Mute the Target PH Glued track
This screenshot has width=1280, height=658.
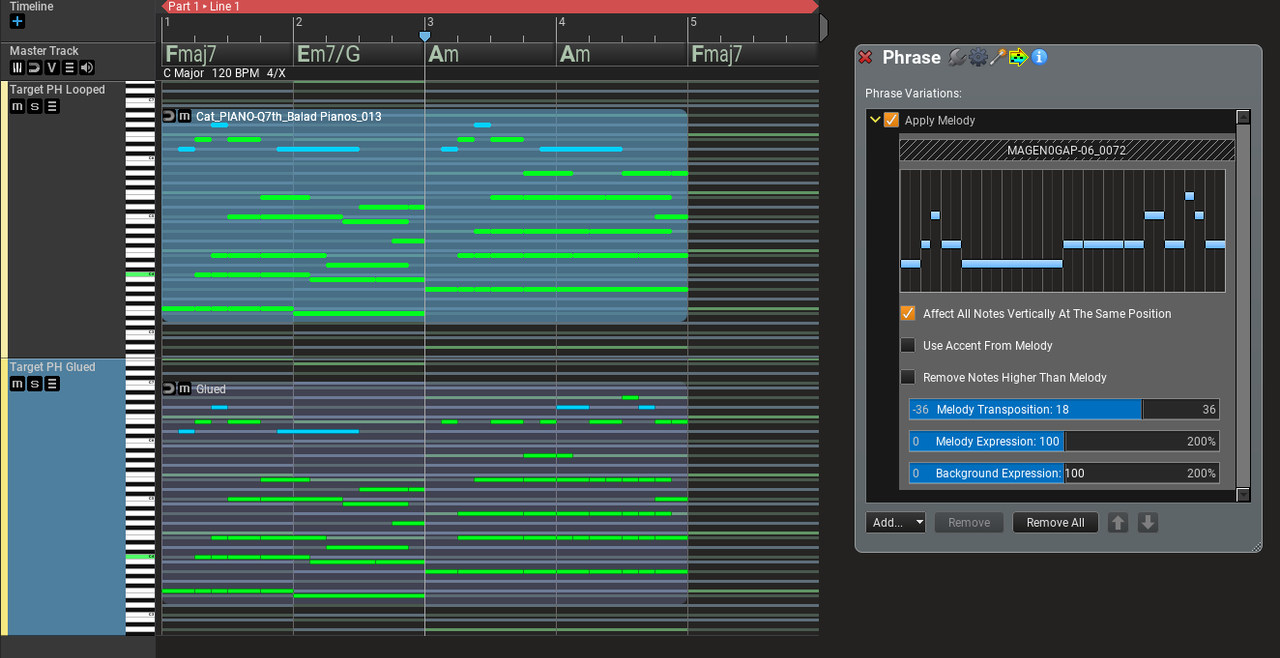(17, 384)
